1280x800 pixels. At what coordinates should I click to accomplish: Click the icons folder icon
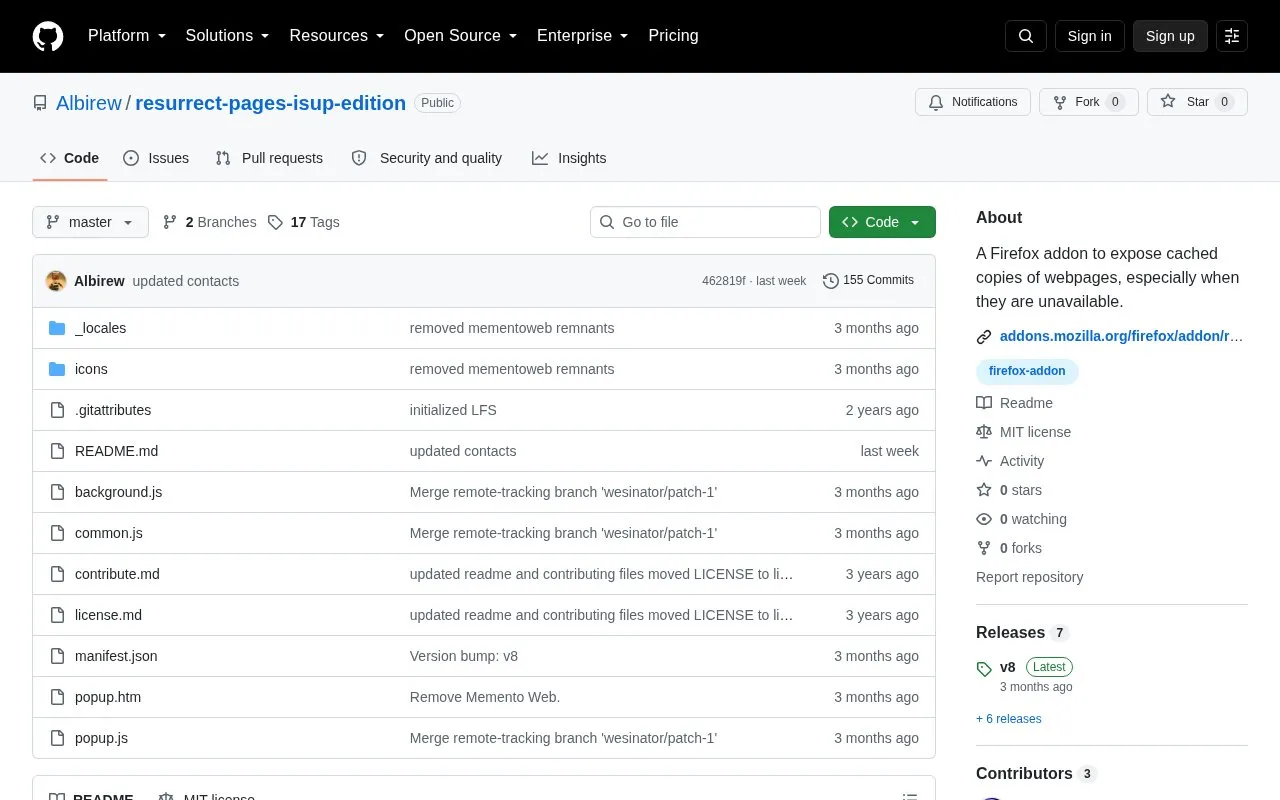click(x=57, y=369)
